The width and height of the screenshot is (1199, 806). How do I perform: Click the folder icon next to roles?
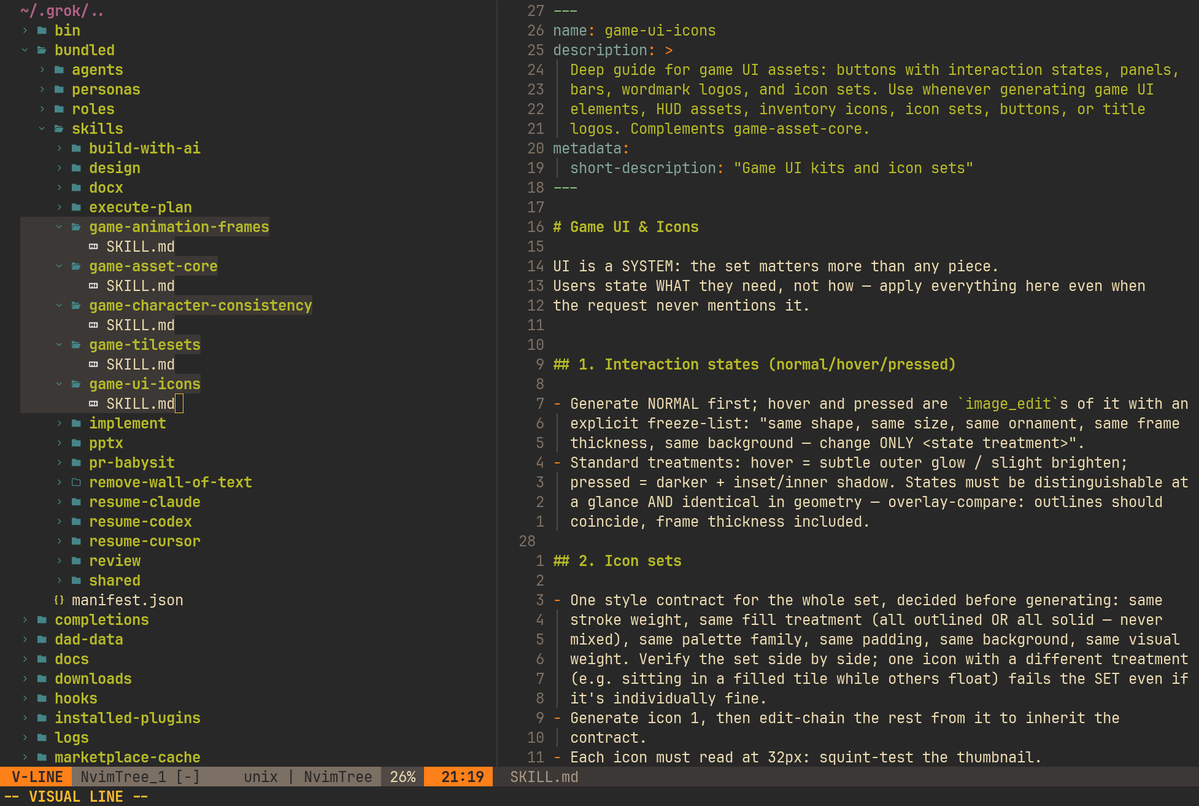click(59, 109)
